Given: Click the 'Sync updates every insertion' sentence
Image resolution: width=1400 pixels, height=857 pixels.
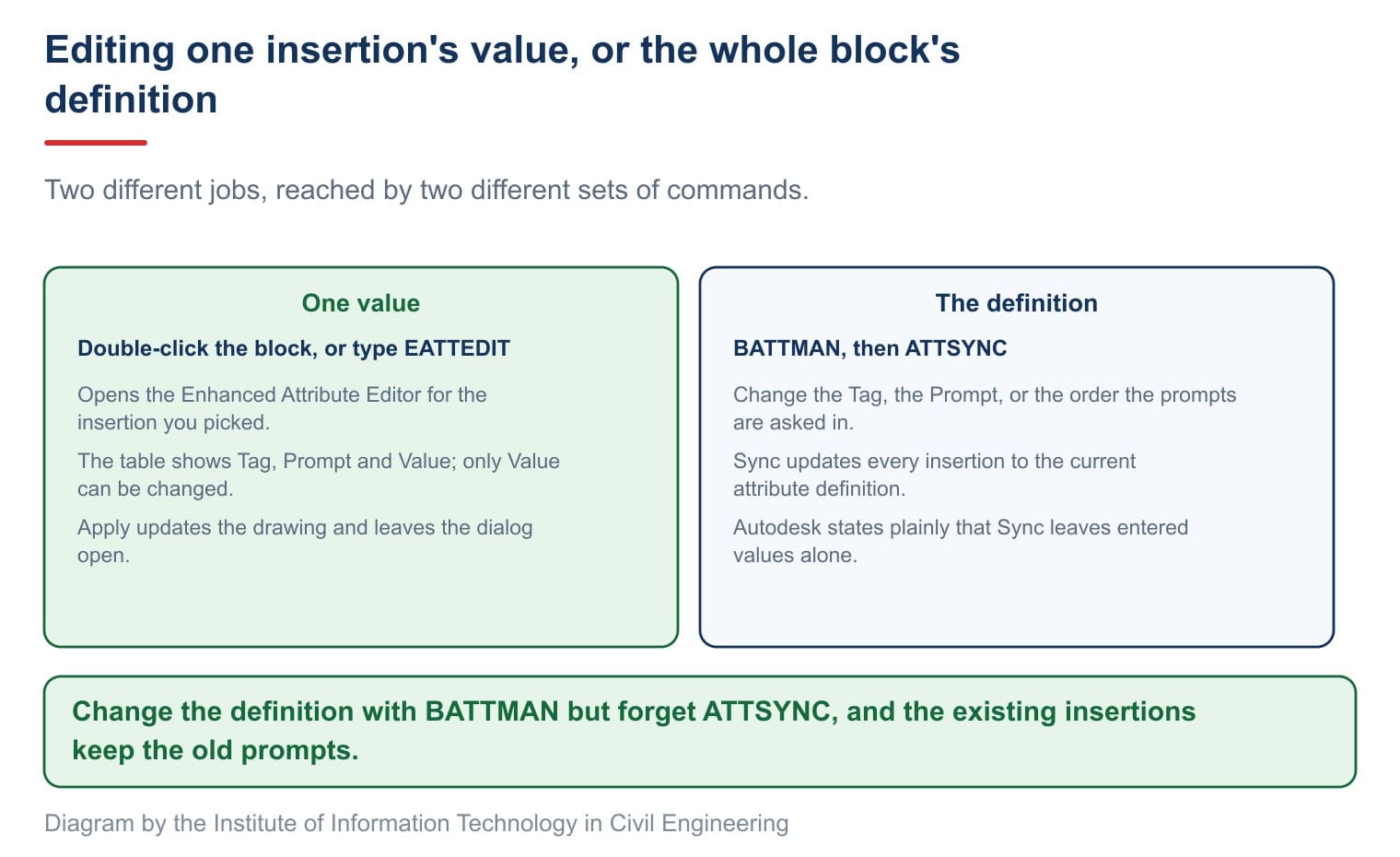Looking at the screenshot, I should point(934,475).
